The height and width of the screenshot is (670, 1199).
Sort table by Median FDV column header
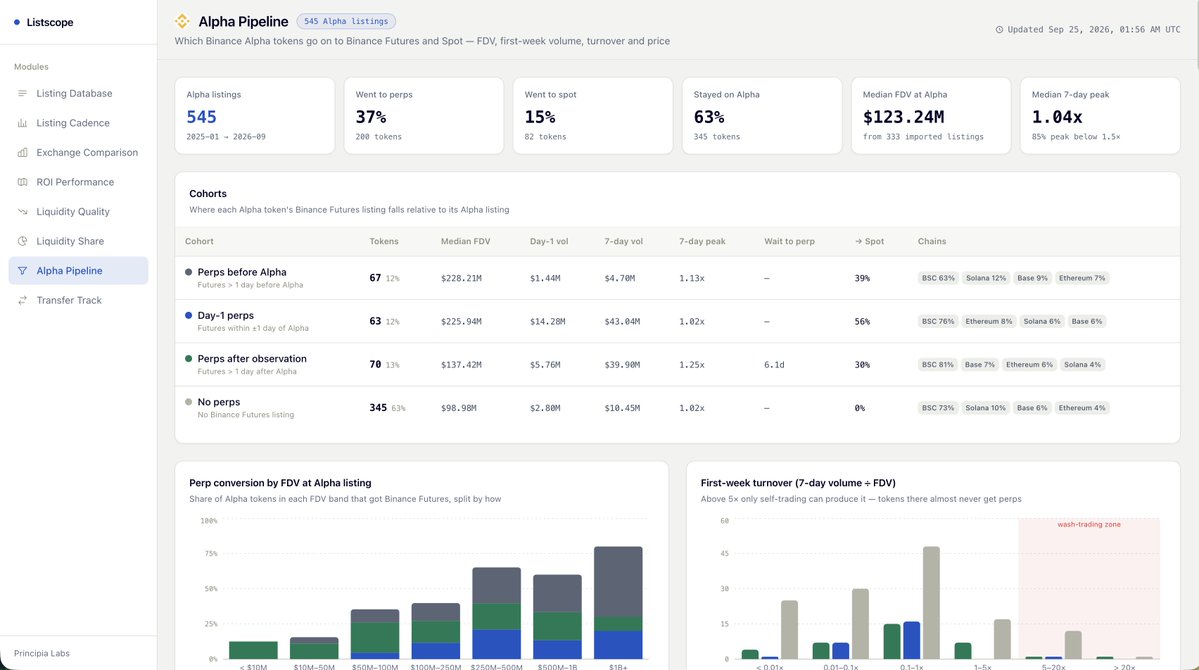(465, 241)
